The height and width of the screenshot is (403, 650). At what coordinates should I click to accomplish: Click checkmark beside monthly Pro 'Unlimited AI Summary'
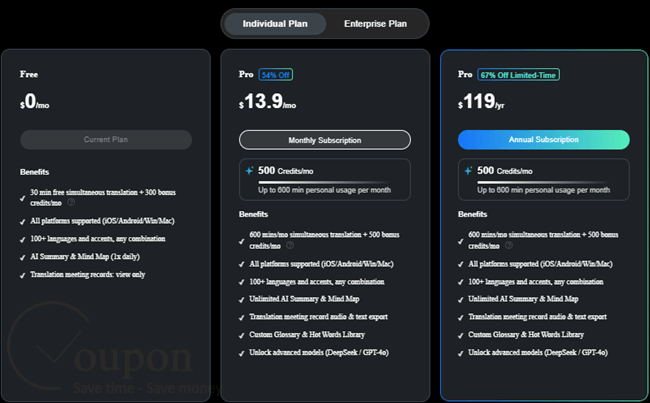pos(242,300)
